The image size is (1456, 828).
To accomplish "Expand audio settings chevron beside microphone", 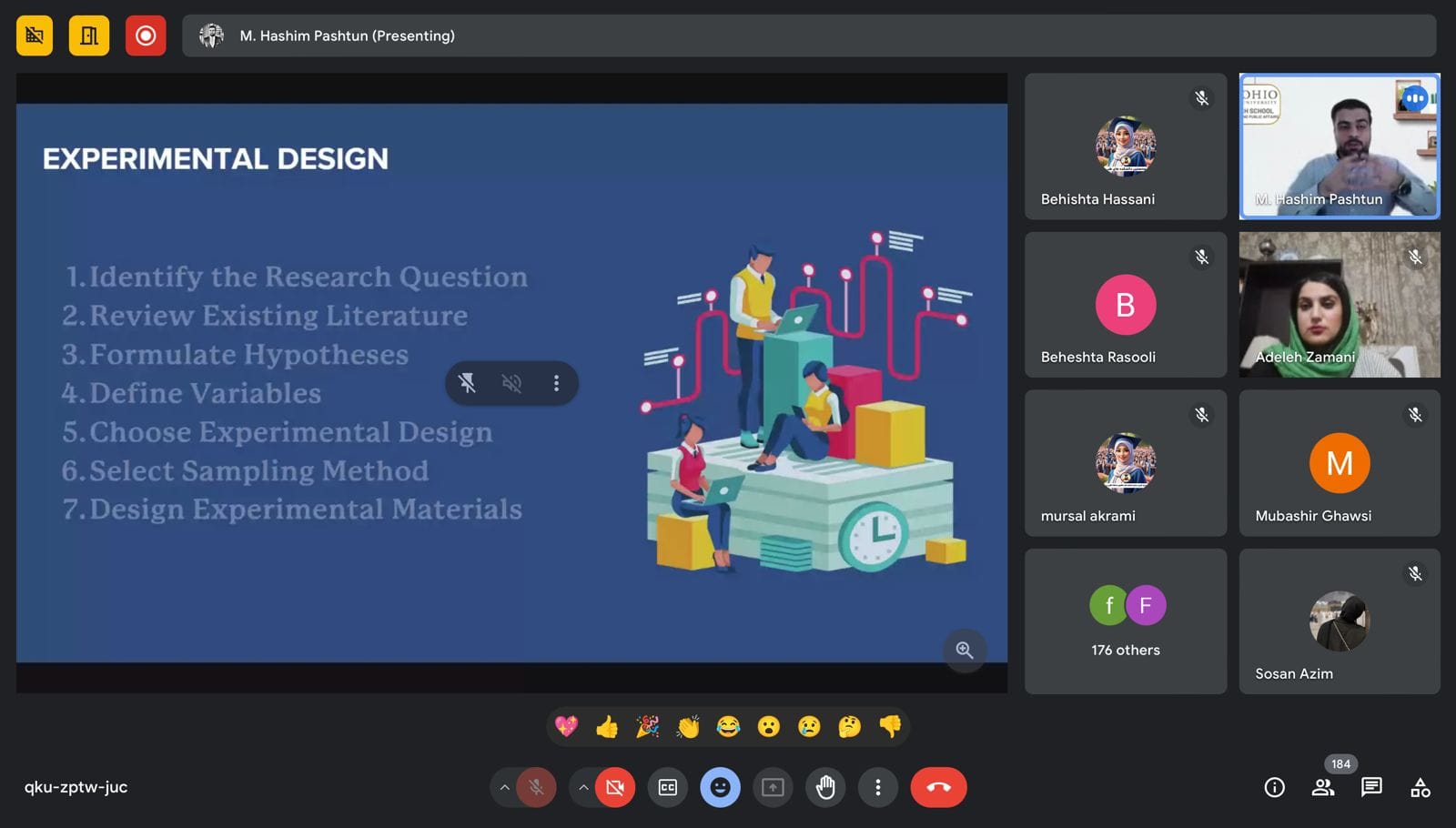I will click(x=504, y=788).
